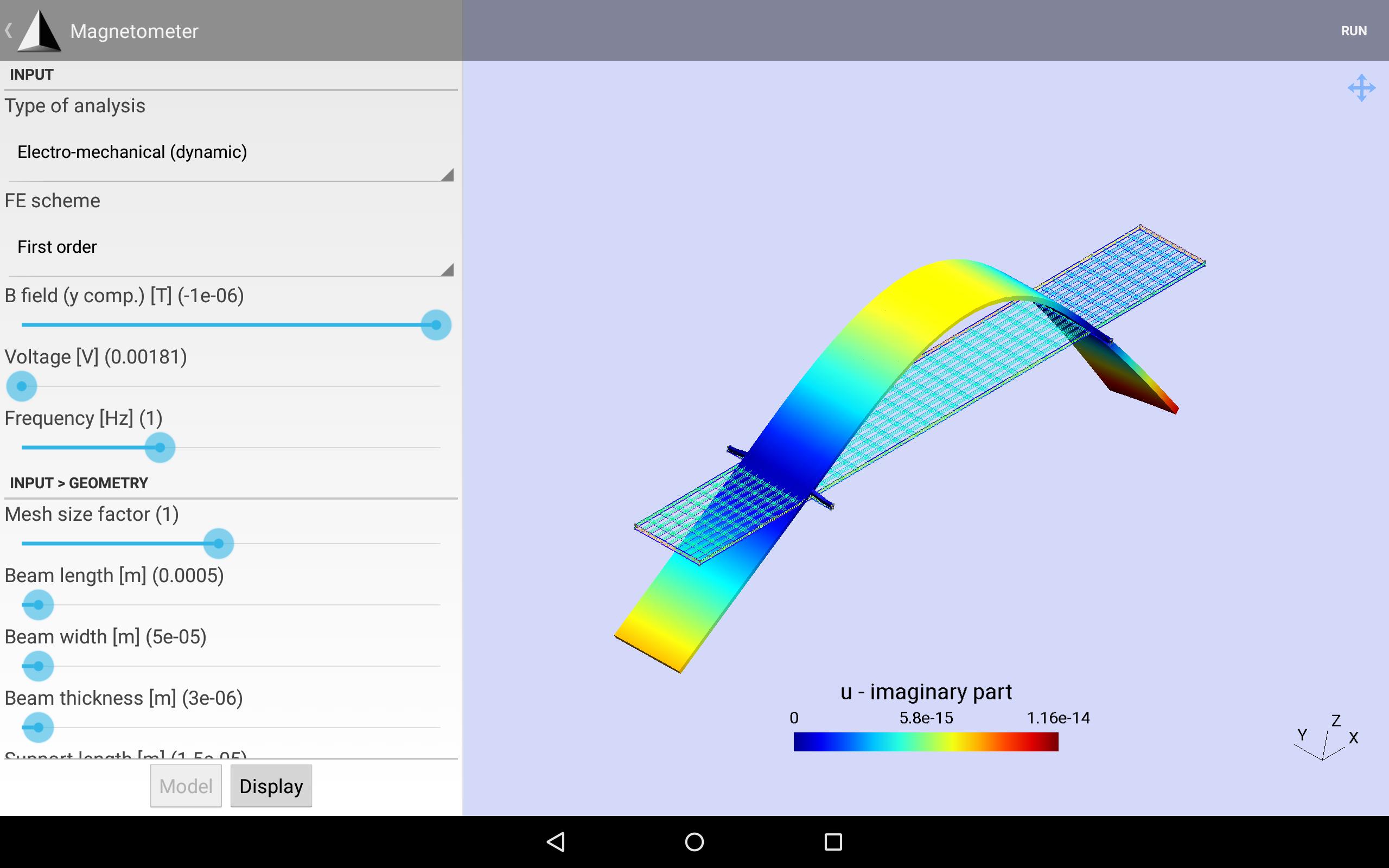The width and height of the screenshot is (1389, 868).
Task: Tap the Android back navigation button
Action: pos(555,841)
